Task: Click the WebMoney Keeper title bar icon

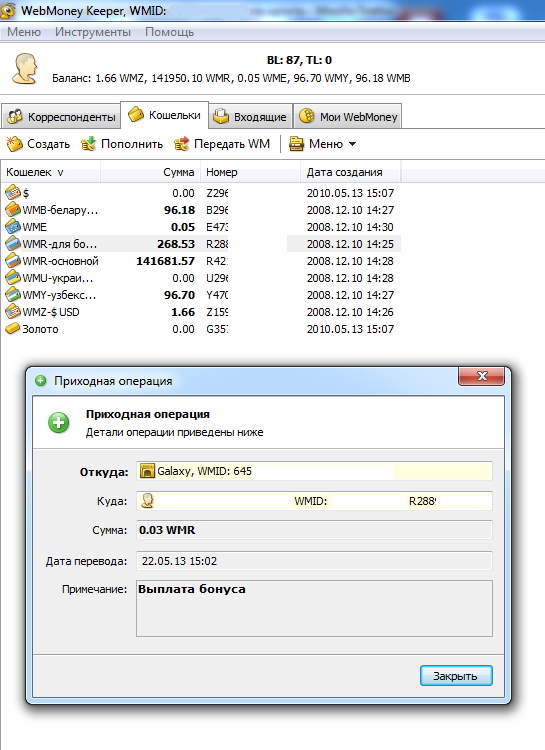Action: tap(7, 10)
